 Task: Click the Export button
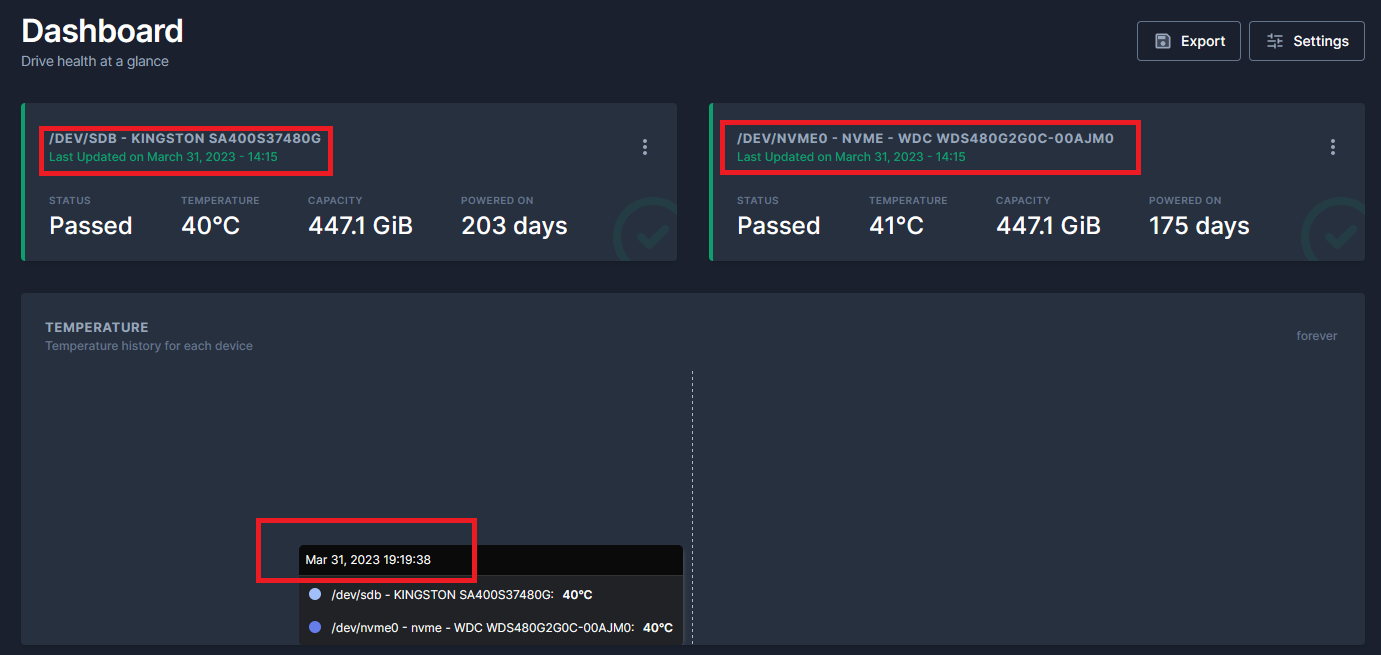(x=1189, y=41)
